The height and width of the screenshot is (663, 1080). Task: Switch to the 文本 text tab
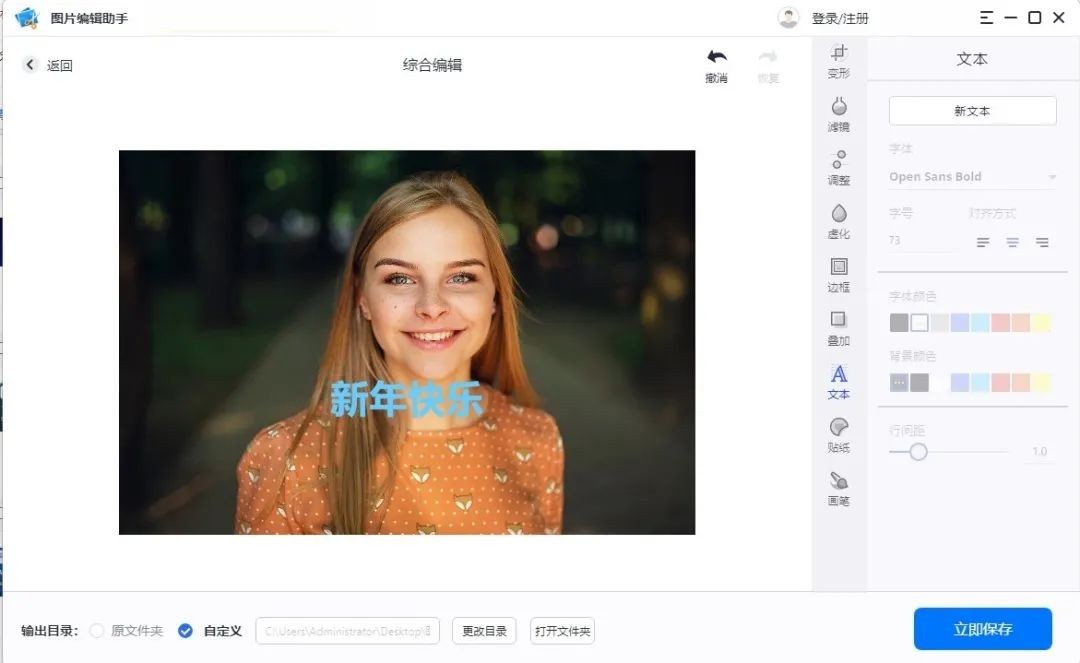(x=839, y=381)
